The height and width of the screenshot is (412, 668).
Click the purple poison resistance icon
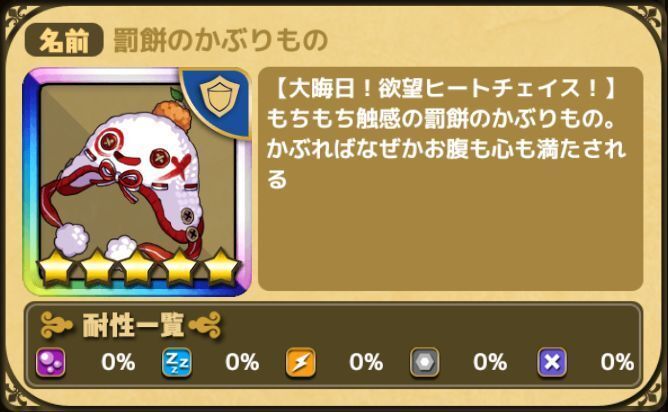pyautogui.click(x=50, y=363)
